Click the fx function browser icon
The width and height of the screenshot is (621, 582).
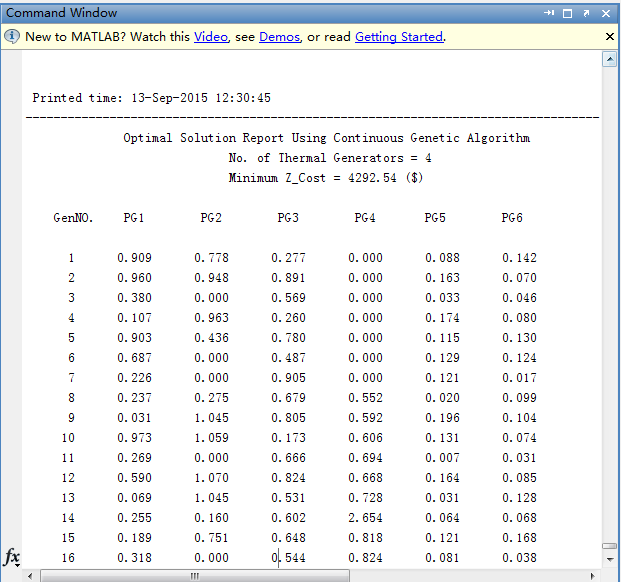(11, 557)
